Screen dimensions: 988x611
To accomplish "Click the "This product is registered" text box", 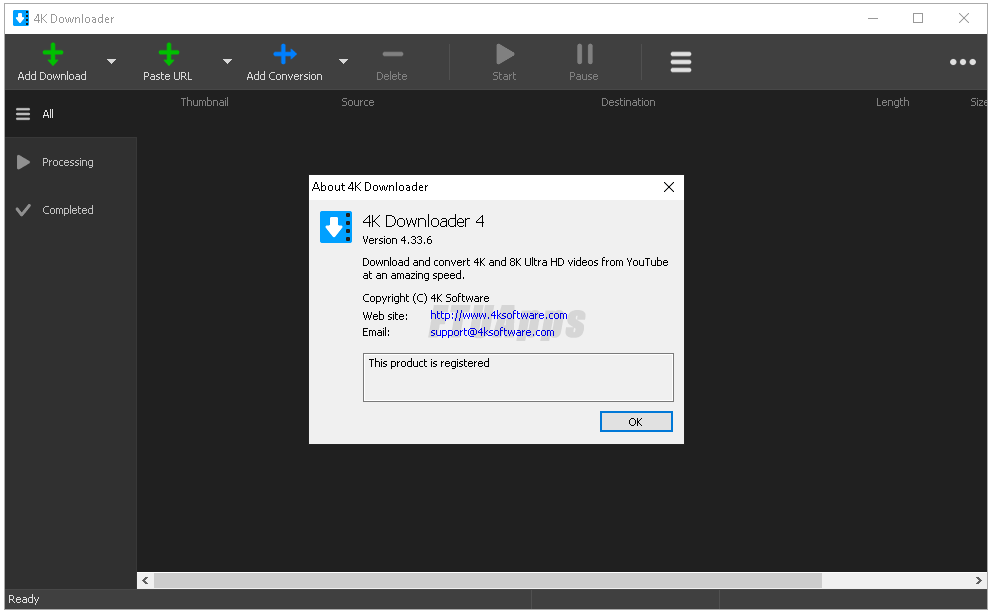I will click(x=518, y=377).
